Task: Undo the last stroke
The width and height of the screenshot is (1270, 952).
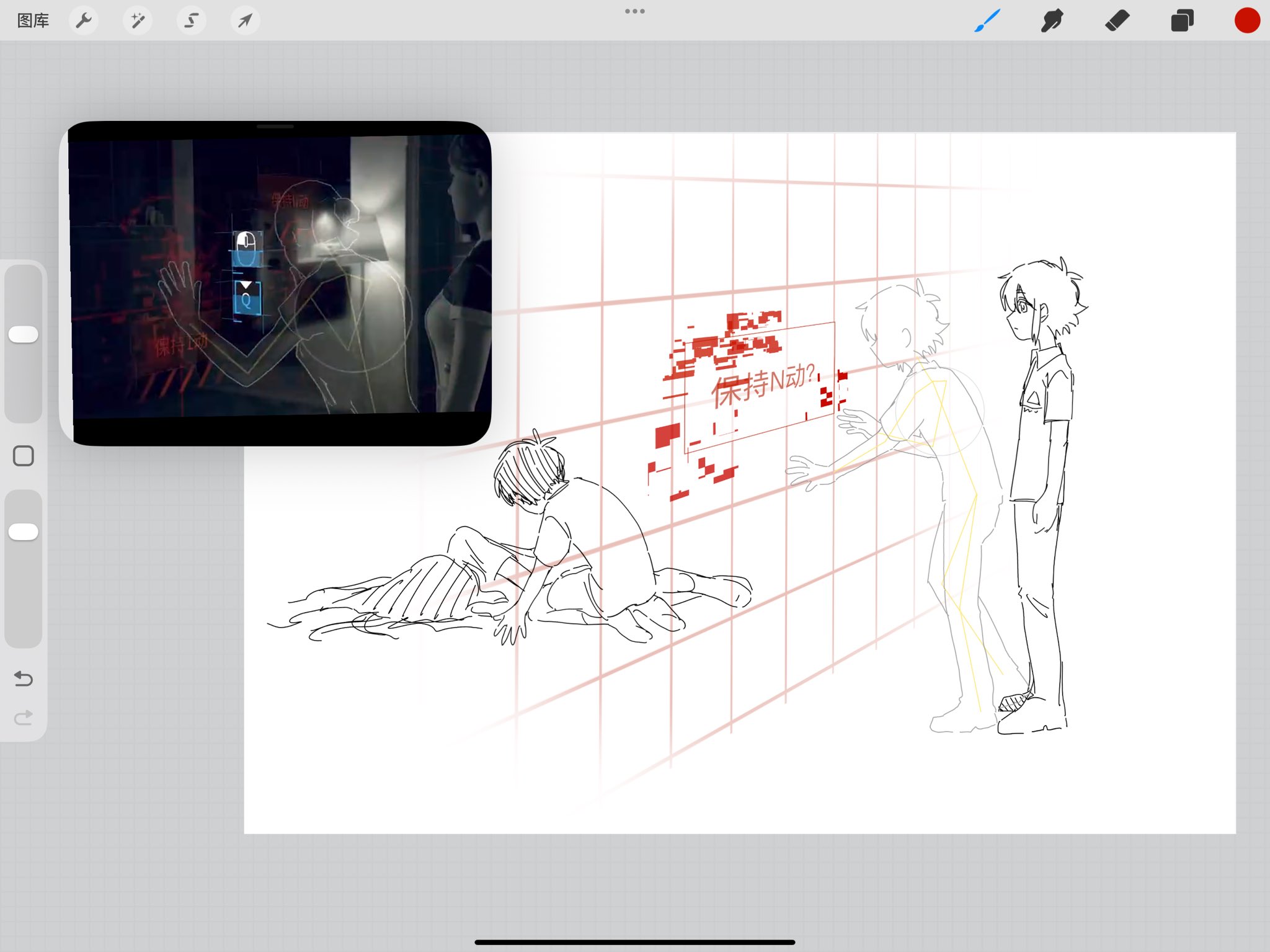Action: 24,678
